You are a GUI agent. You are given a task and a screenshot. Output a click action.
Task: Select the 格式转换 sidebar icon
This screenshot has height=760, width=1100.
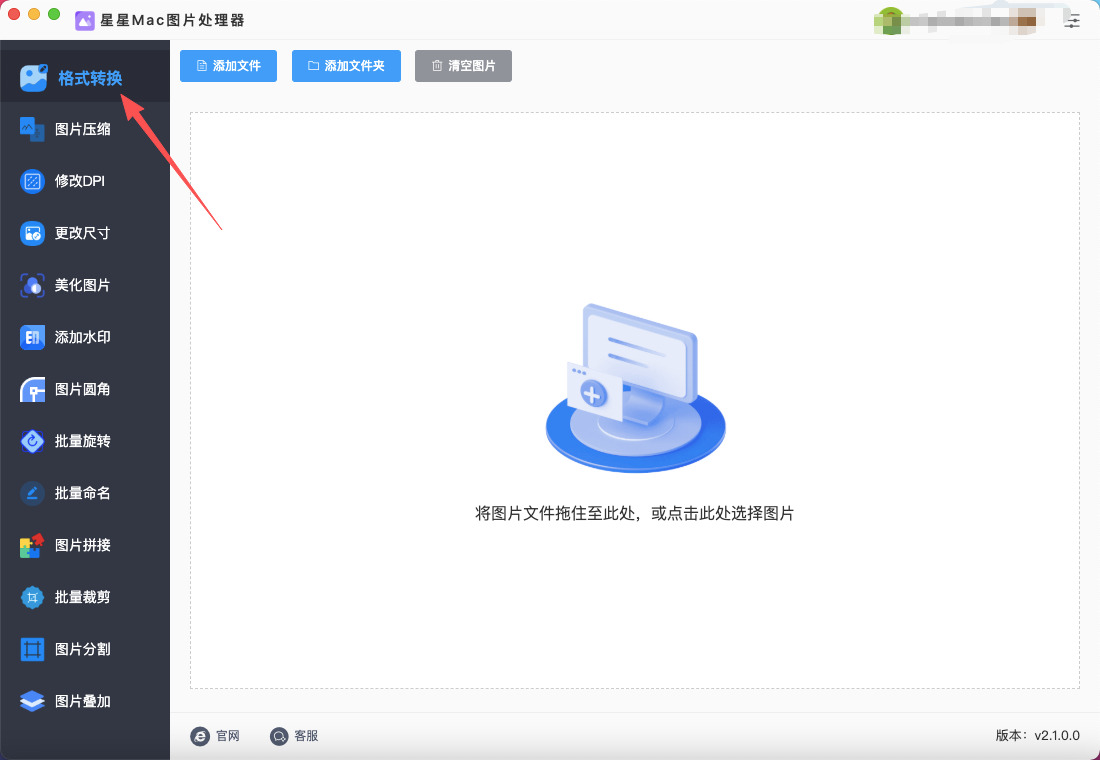point(33,78)
